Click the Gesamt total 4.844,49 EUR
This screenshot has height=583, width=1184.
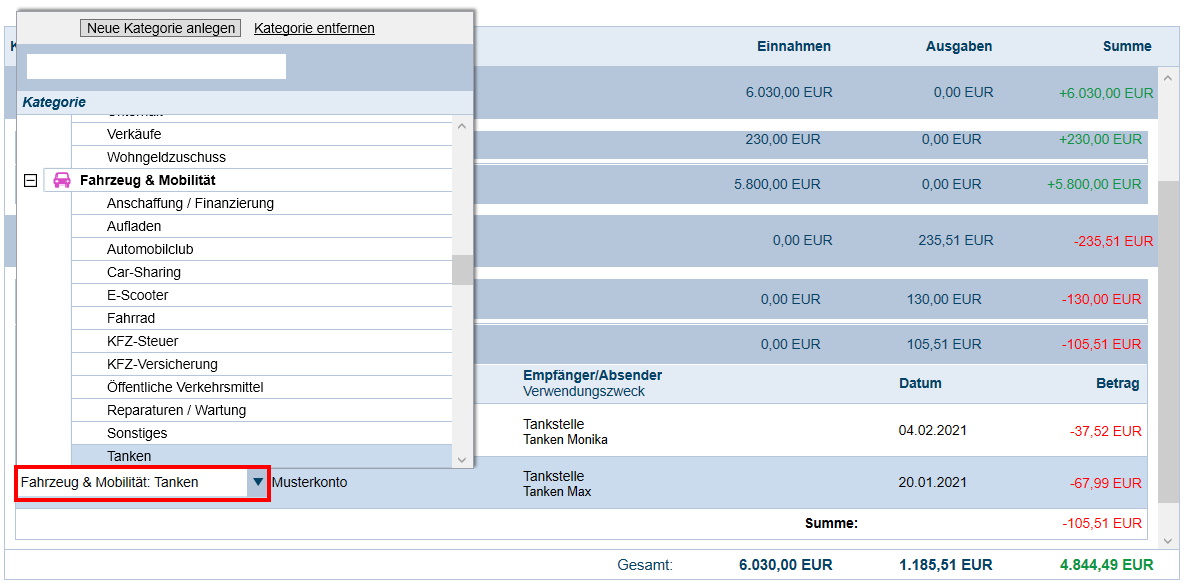click(x=1106, y=565)
